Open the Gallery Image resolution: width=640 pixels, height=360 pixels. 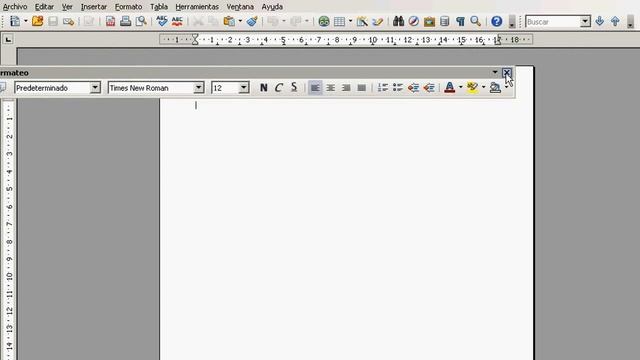coord(429,21)
